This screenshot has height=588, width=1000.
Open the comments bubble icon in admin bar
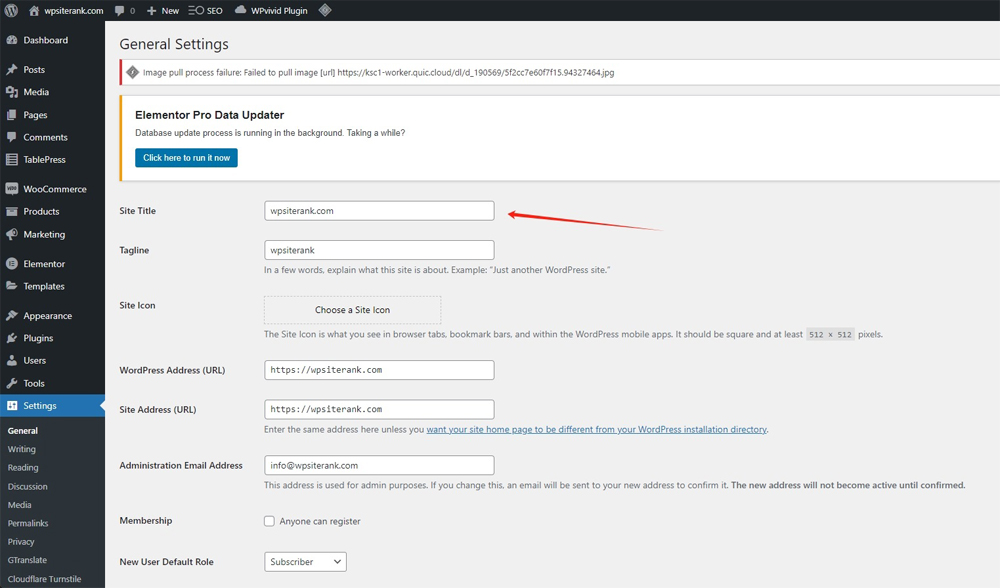coord(119,10)
